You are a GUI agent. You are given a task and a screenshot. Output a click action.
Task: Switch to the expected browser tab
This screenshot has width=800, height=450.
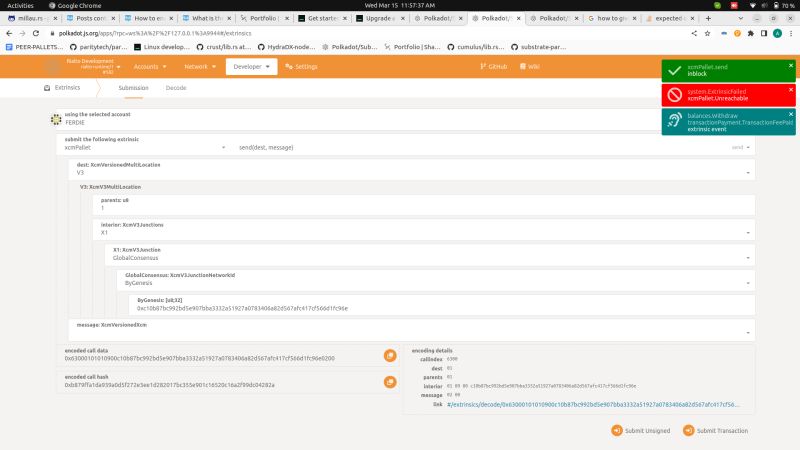click(x=669, y=18)
